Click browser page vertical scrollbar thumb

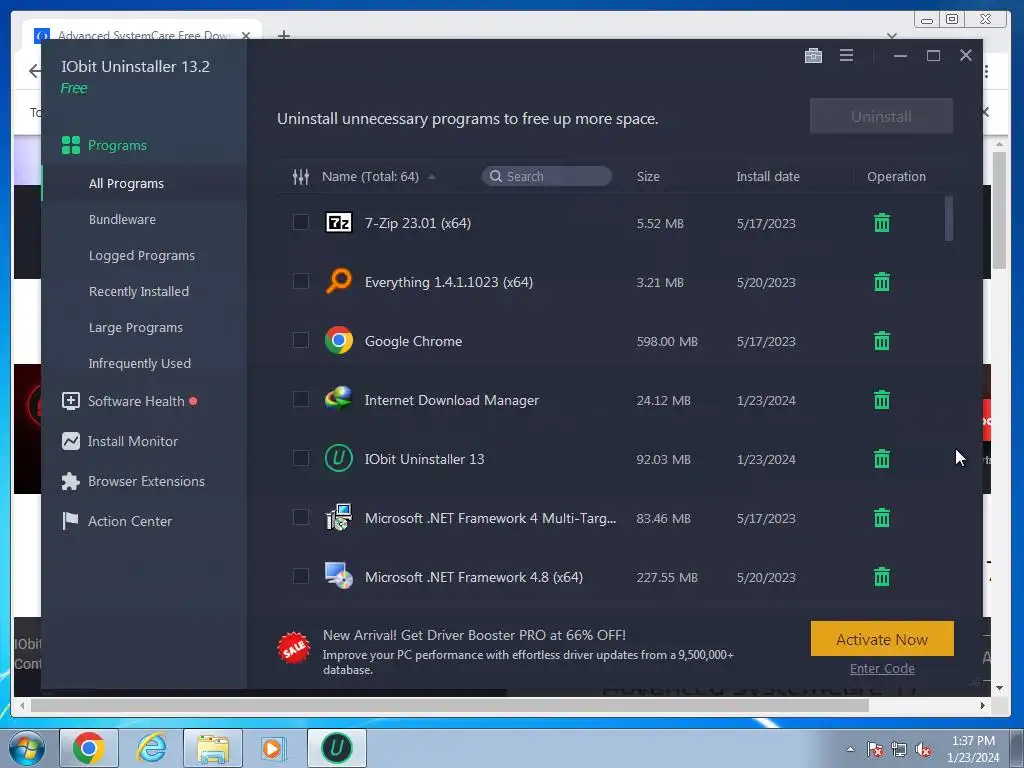click(x=999, y=210)
